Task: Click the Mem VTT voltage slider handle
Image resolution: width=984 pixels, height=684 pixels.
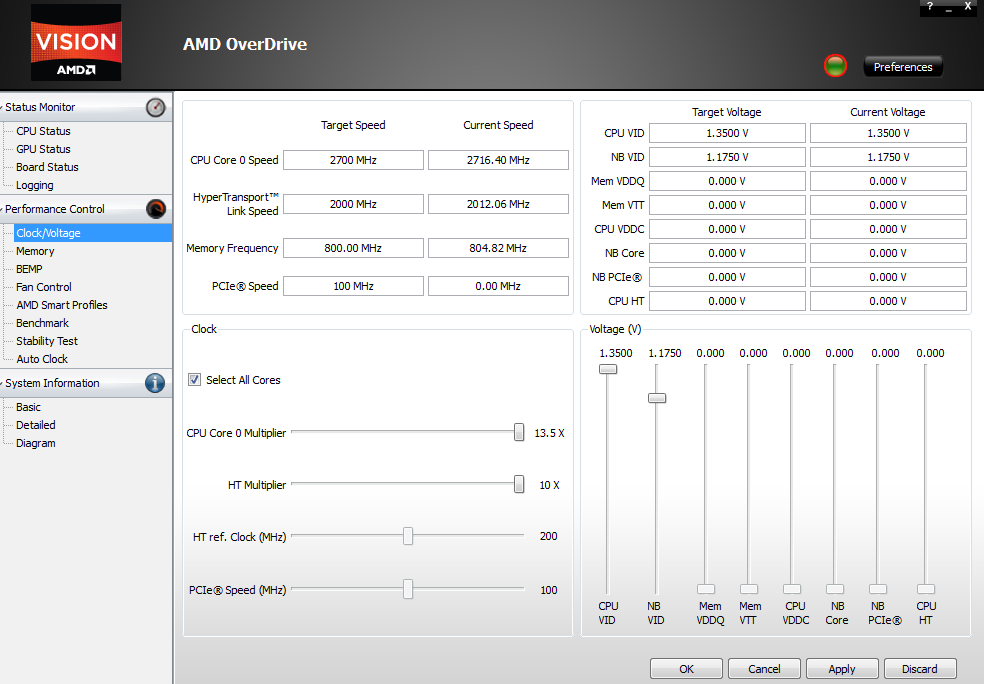Action: [x=749, y=589]
